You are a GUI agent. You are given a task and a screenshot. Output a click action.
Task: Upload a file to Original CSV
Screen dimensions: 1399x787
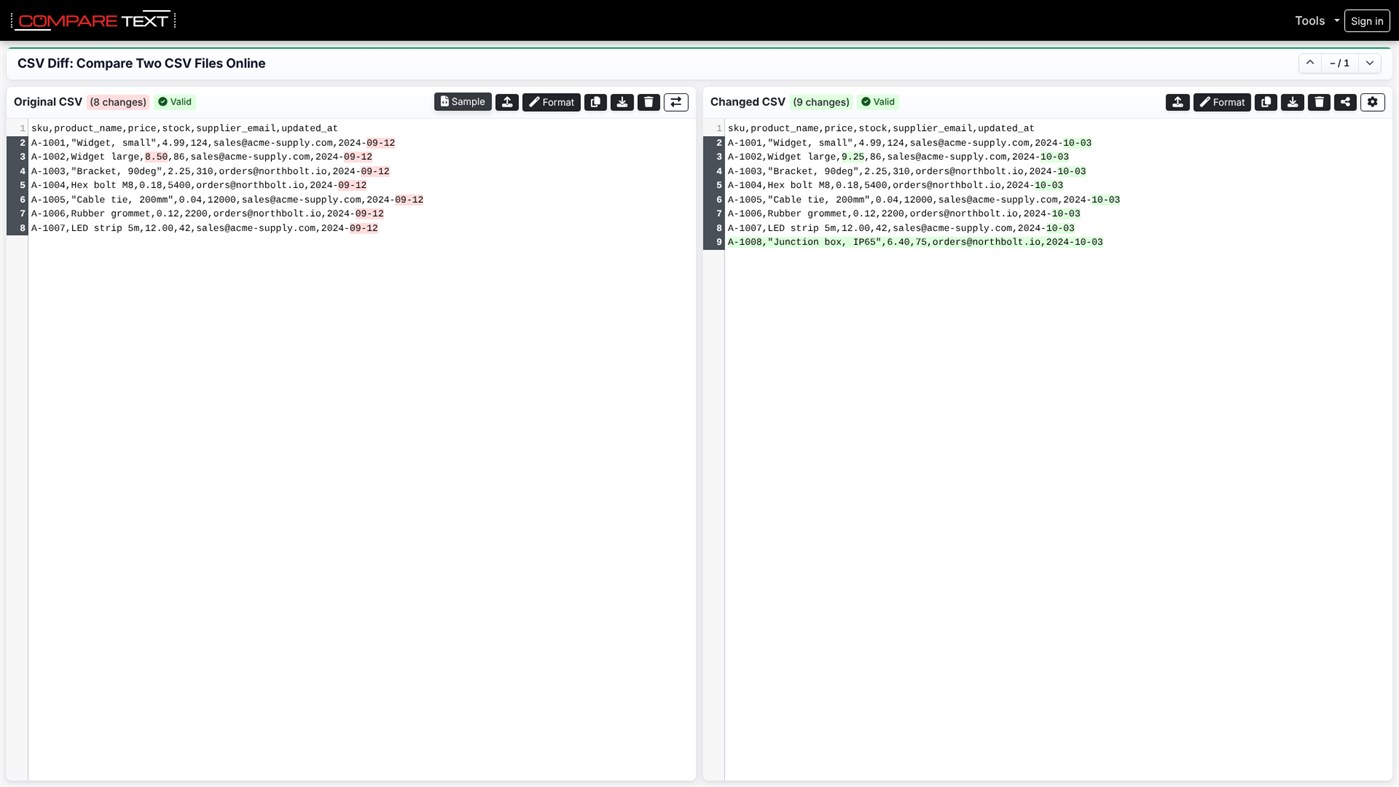(x=507, y=102)
